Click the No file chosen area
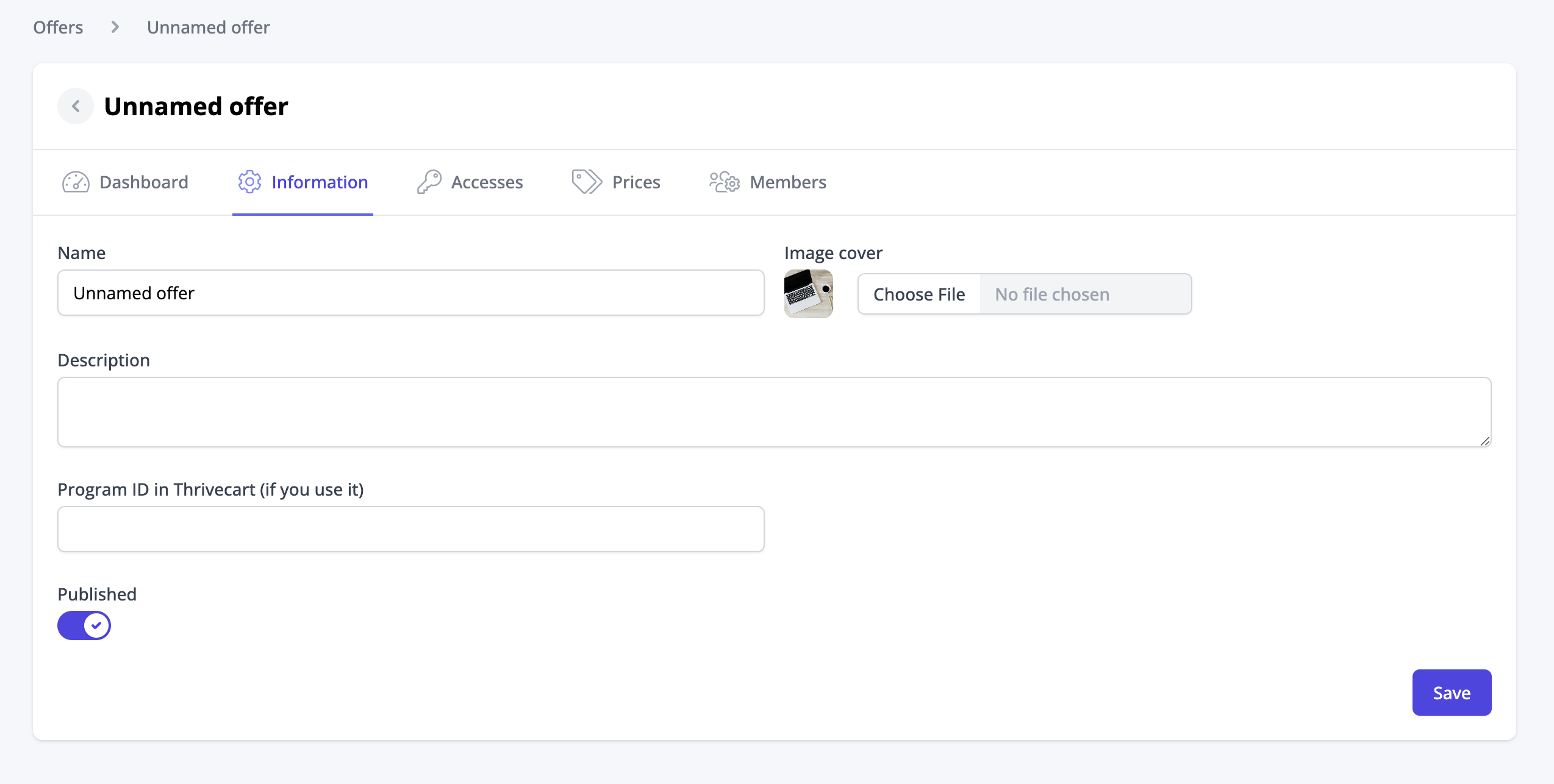The height and width of the screenshot is (784, 1554). (x=1086, y=294)
